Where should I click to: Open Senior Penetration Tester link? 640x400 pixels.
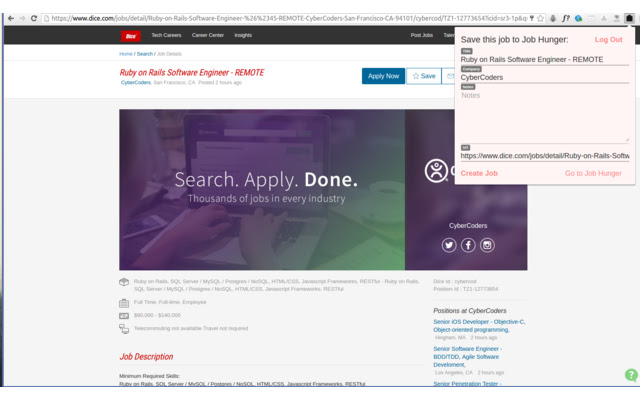point(467,384)
